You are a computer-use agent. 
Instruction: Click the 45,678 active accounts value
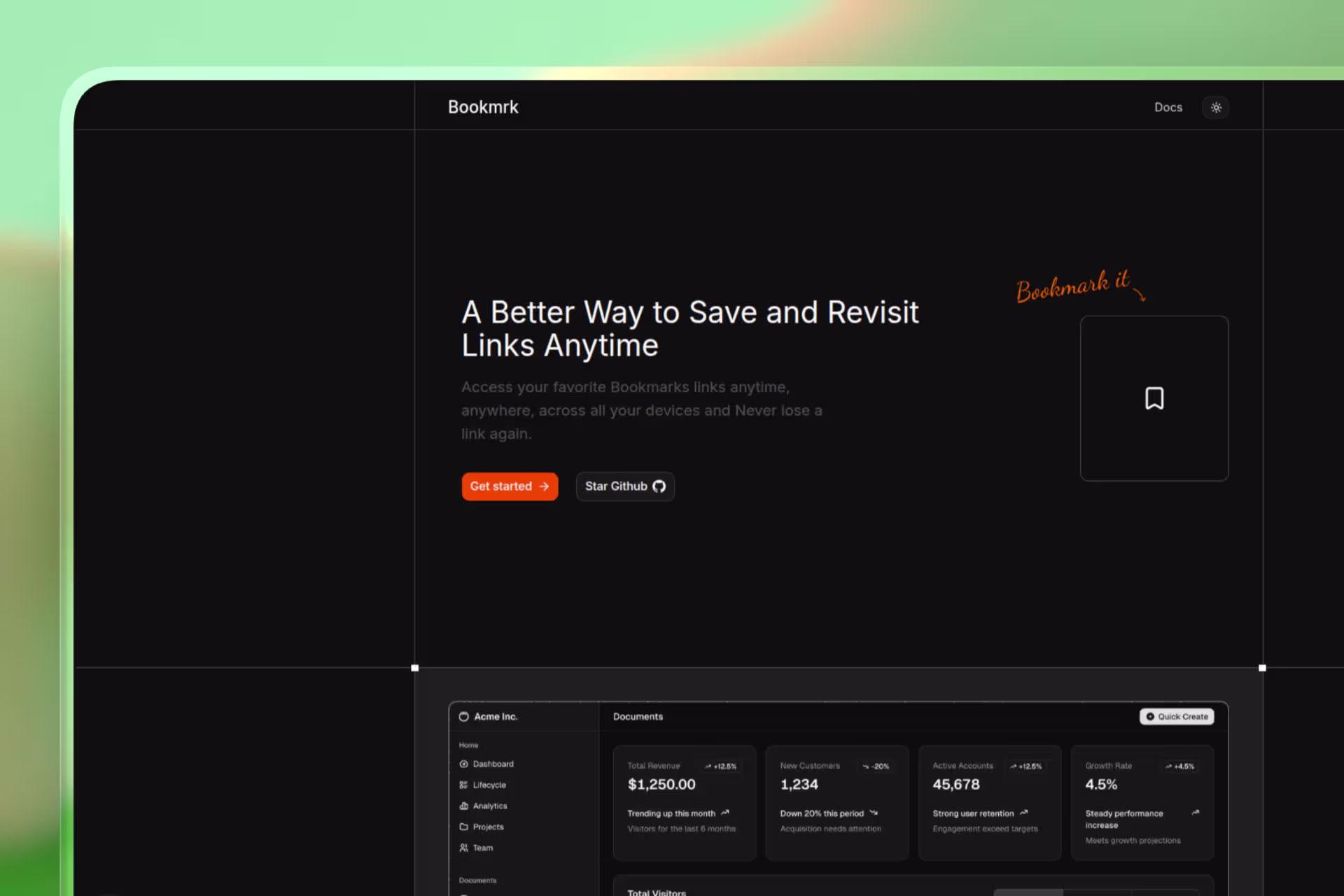(956, 785)
